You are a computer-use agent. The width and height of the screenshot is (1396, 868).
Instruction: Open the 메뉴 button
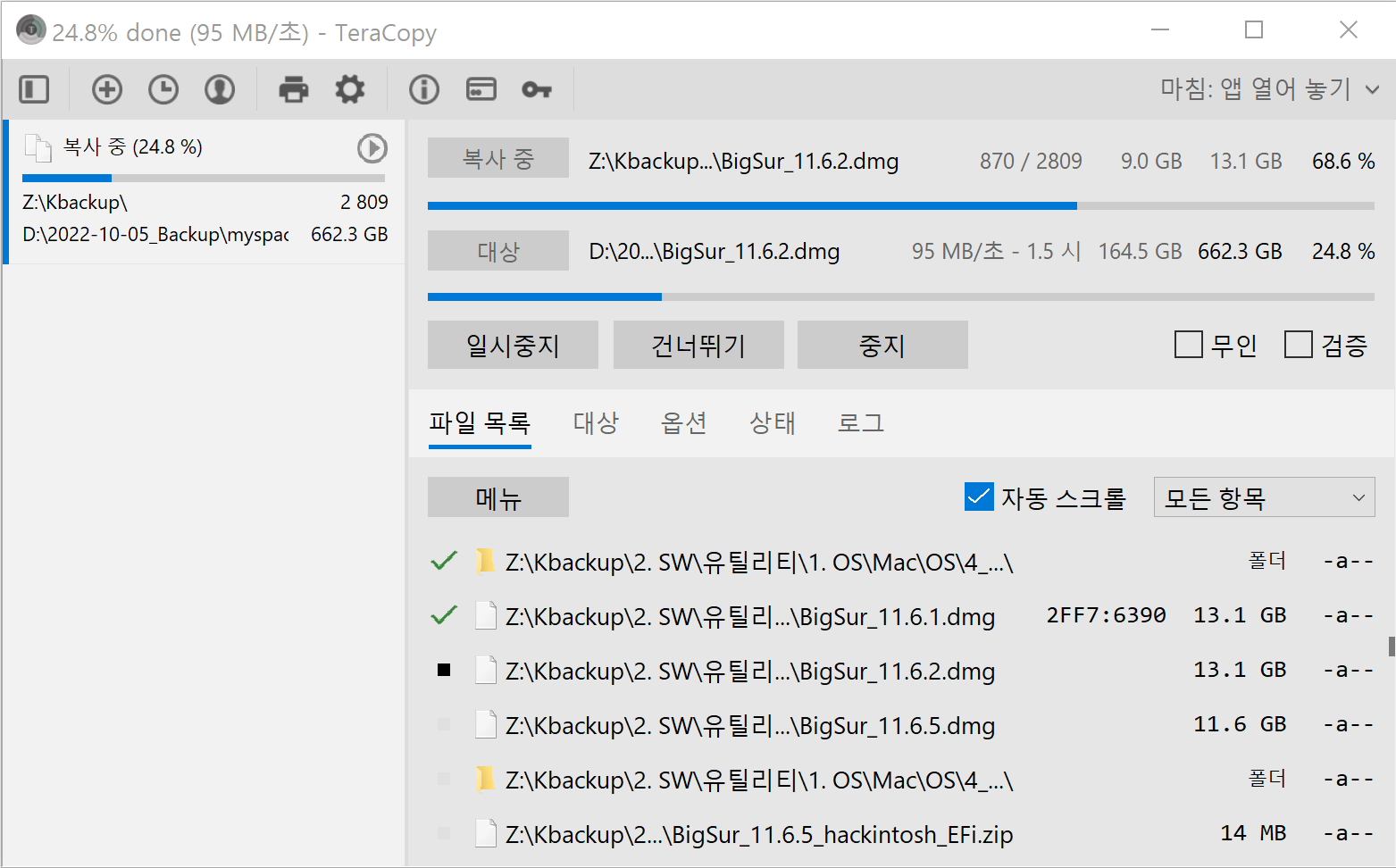(498, 497)
